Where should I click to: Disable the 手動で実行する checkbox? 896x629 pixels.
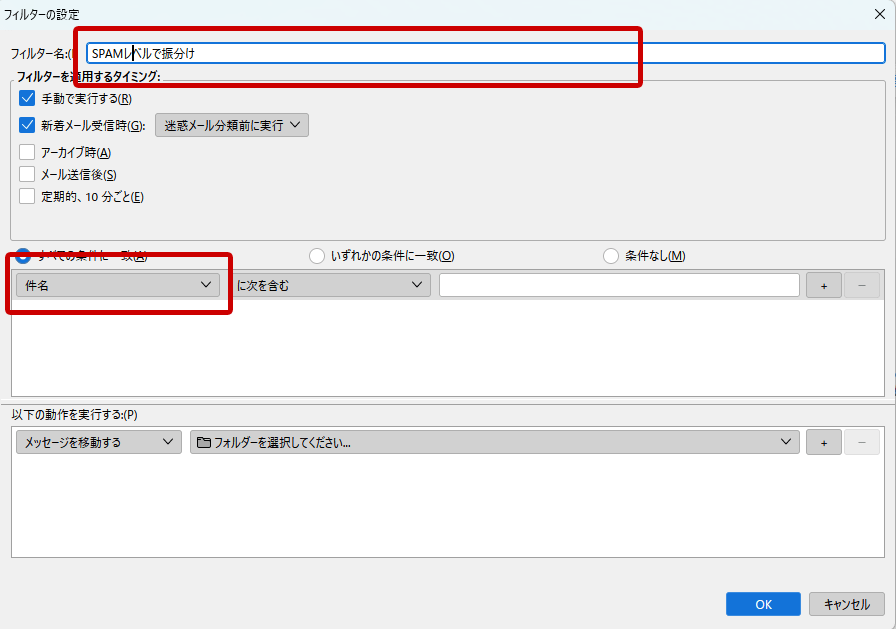tap(26, 98)
